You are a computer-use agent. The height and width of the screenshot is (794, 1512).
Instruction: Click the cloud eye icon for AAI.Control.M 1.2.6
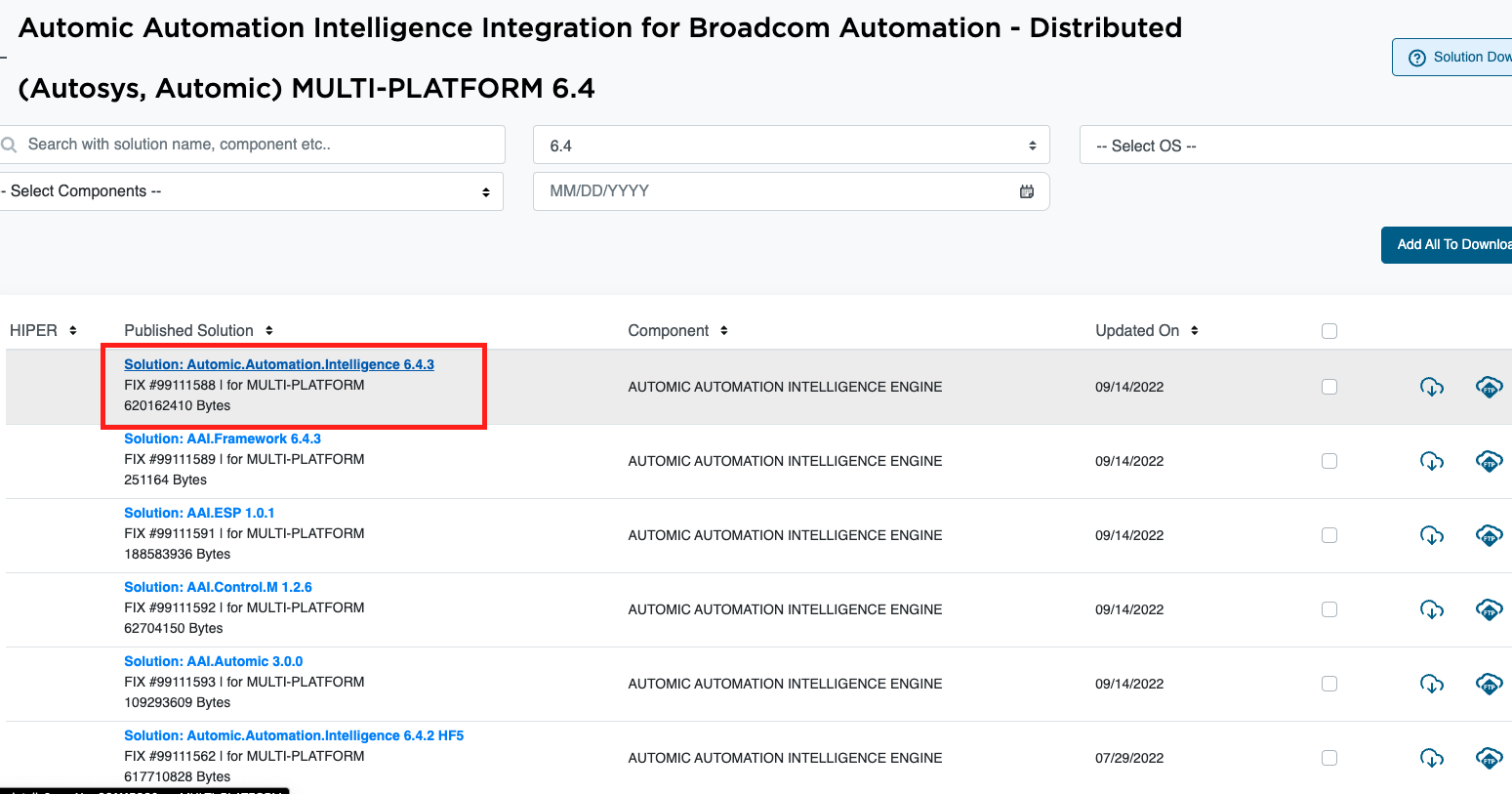1489,609
